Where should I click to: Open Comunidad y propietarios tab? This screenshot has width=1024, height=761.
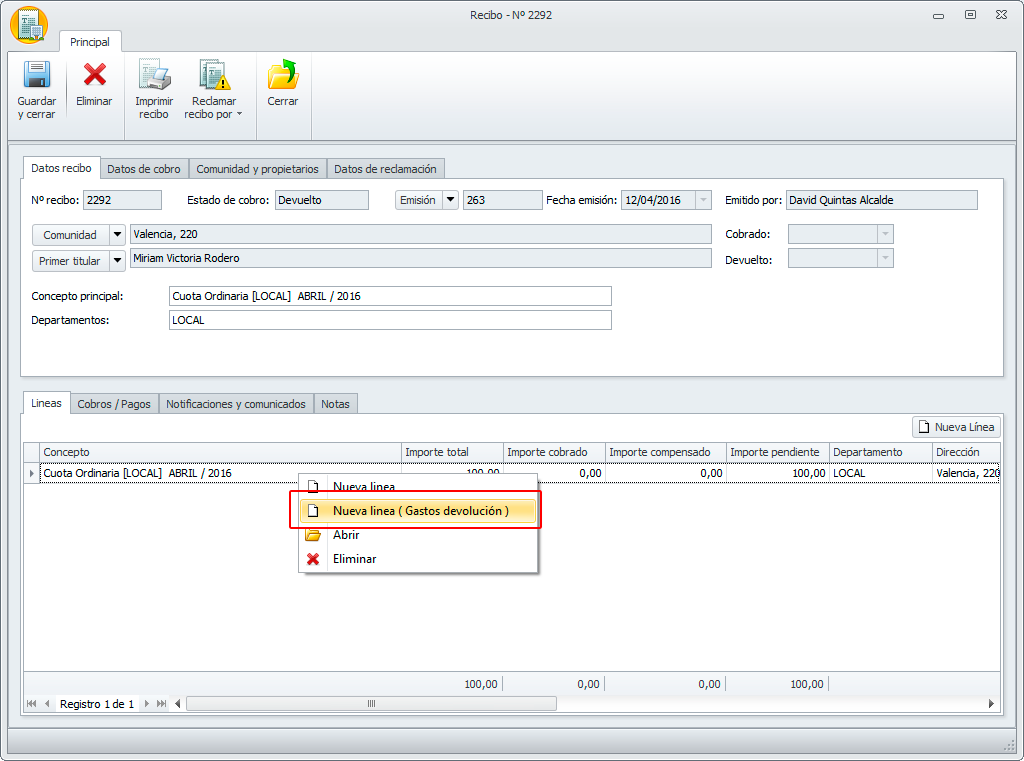257,169
